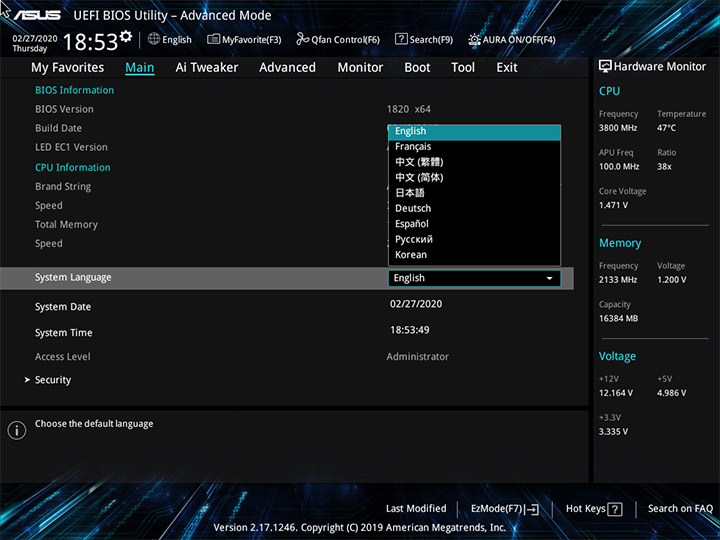Click memory capacity 16384 MB value
Screen dimensions: 720x540
click(x=618, y=319)
